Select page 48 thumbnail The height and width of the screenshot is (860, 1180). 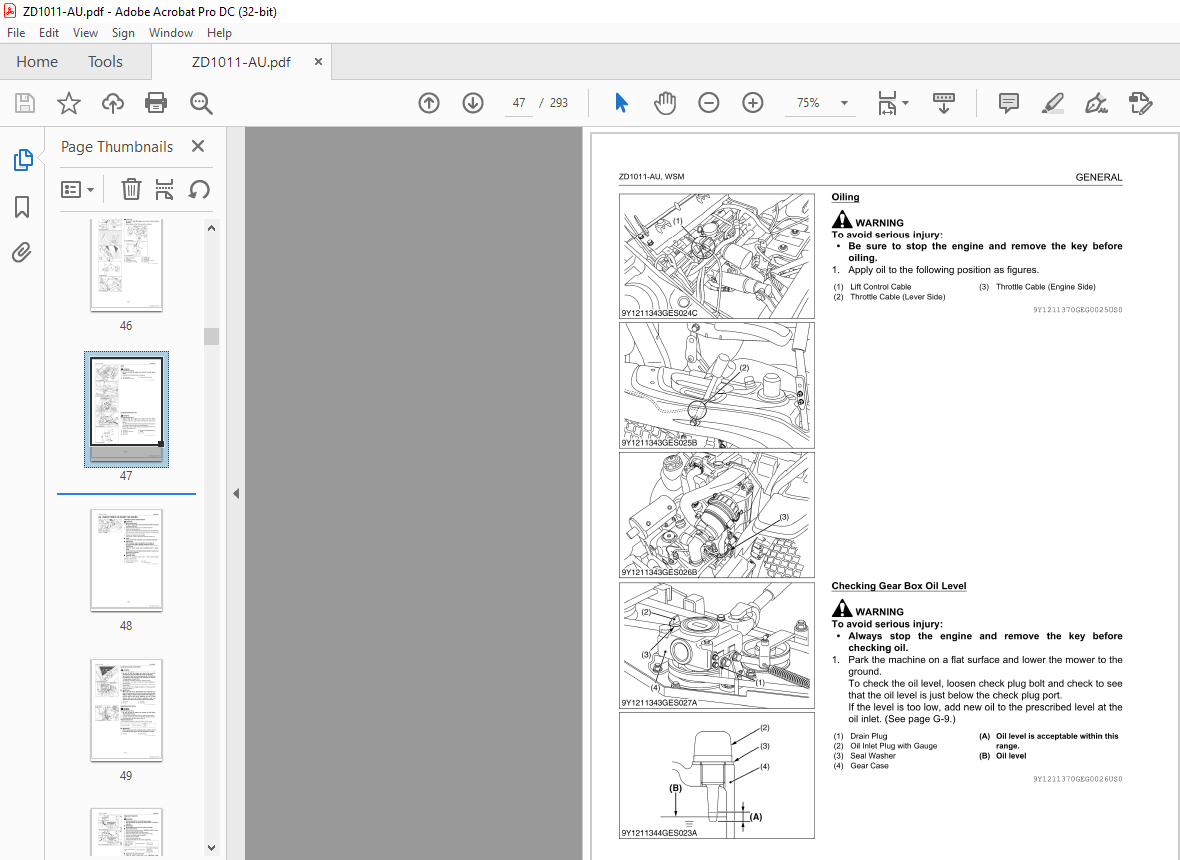126,560
